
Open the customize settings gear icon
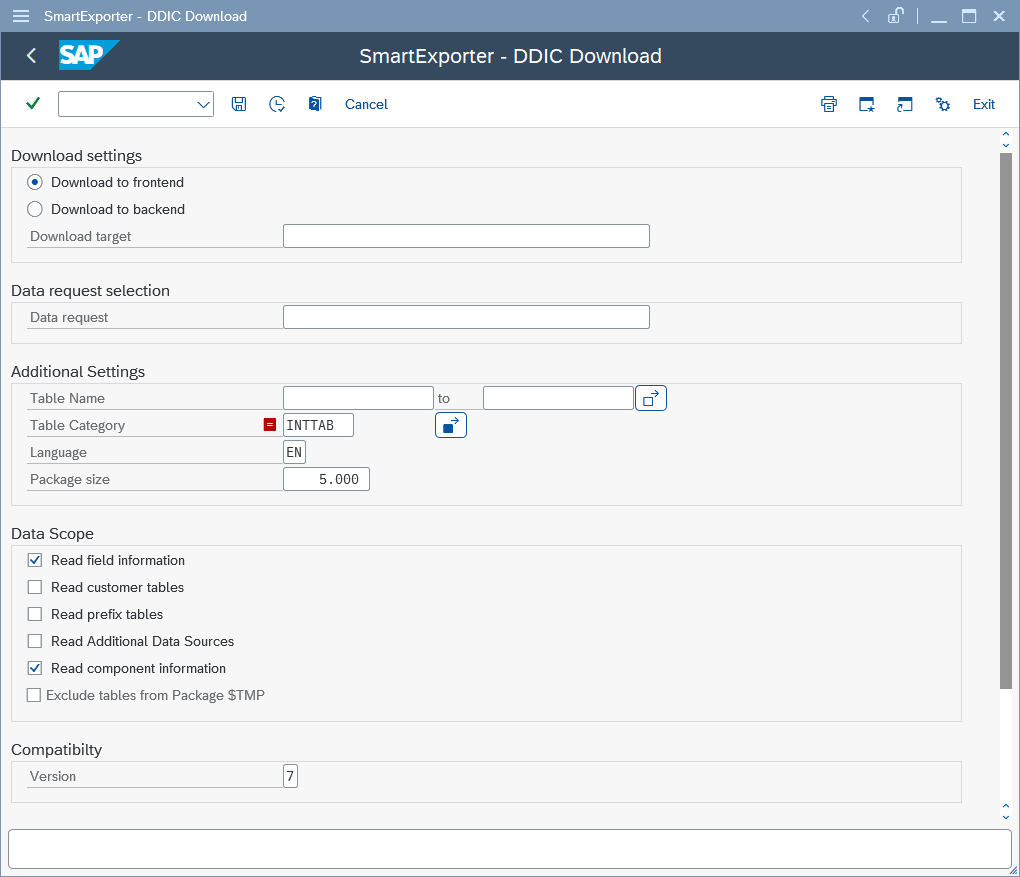pos(943,104)
